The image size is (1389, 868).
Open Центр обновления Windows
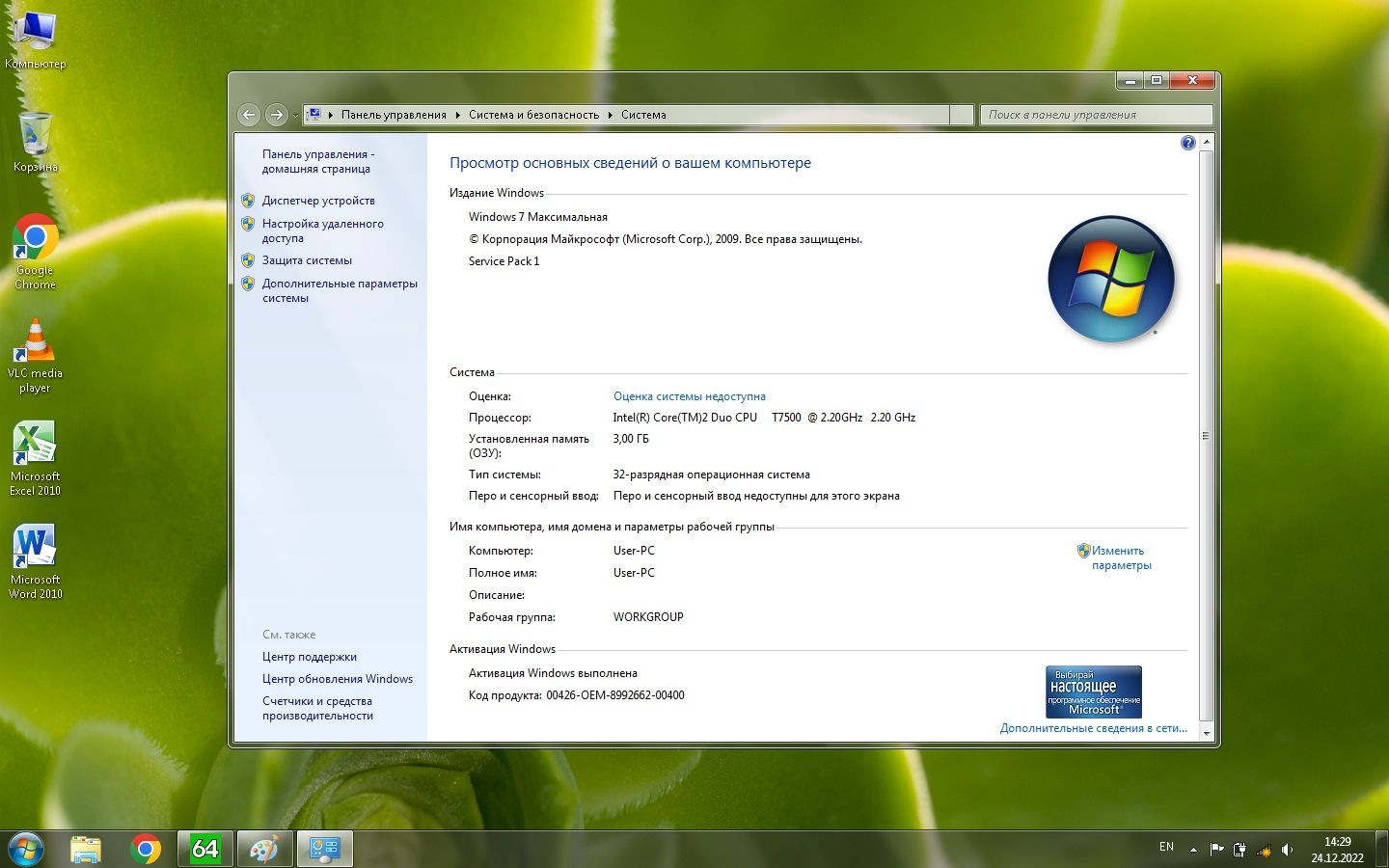(x=338, y=679)
